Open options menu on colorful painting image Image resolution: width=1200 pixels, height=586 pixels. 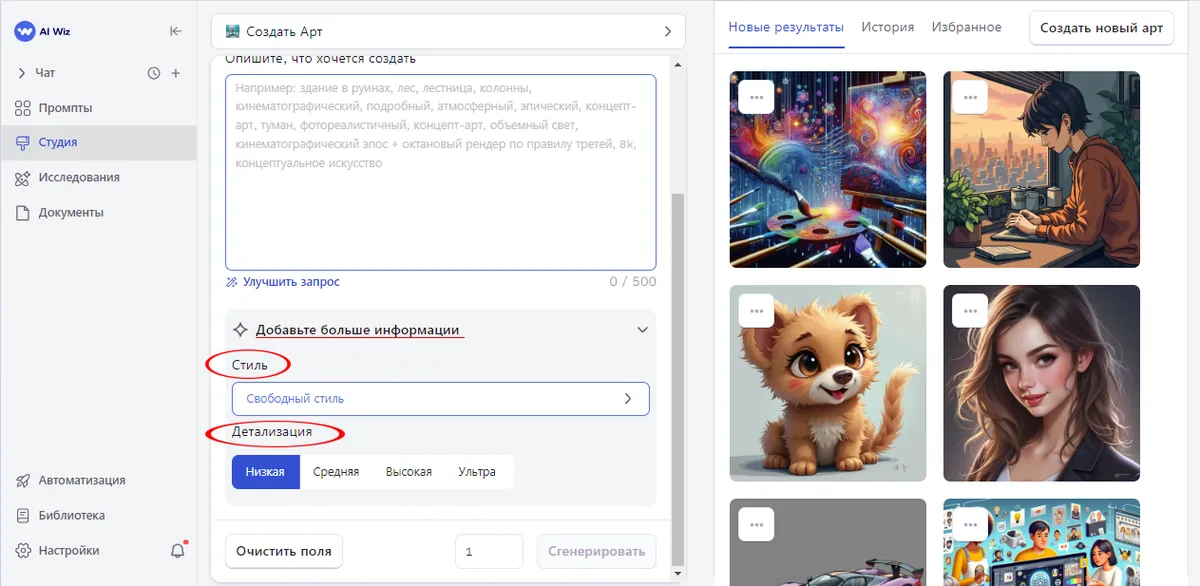[x=757, y=97]
